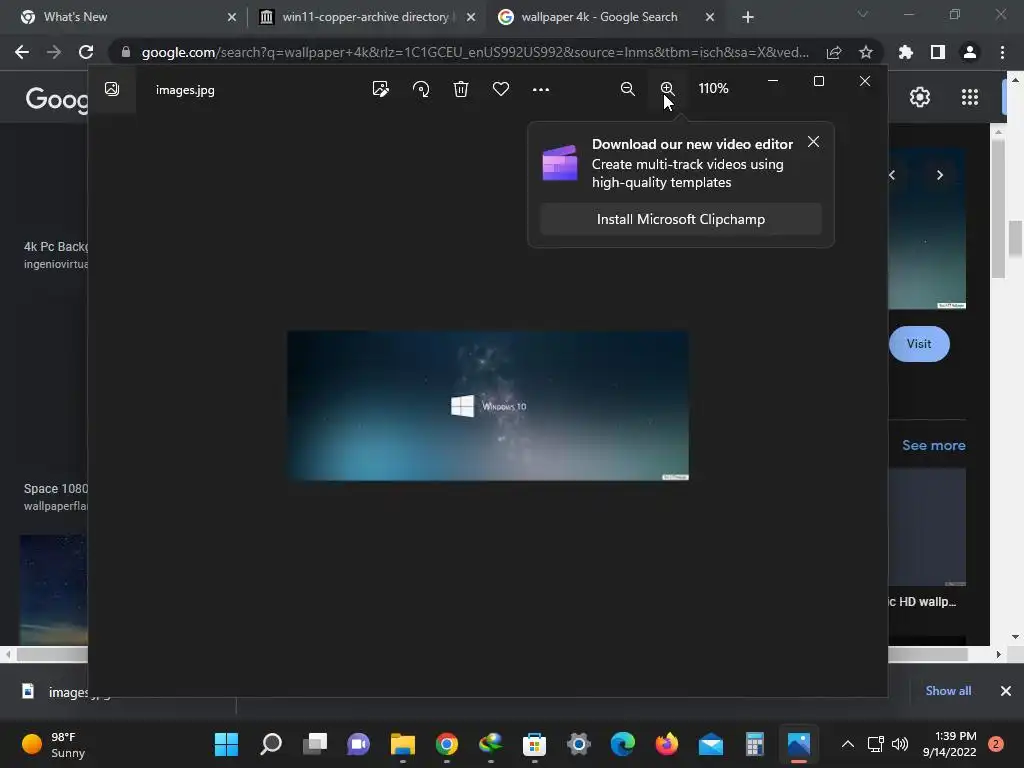Viewport: 1024px width, 768px height.
Task: Click the Google logo
Action: tap(56, 99)
